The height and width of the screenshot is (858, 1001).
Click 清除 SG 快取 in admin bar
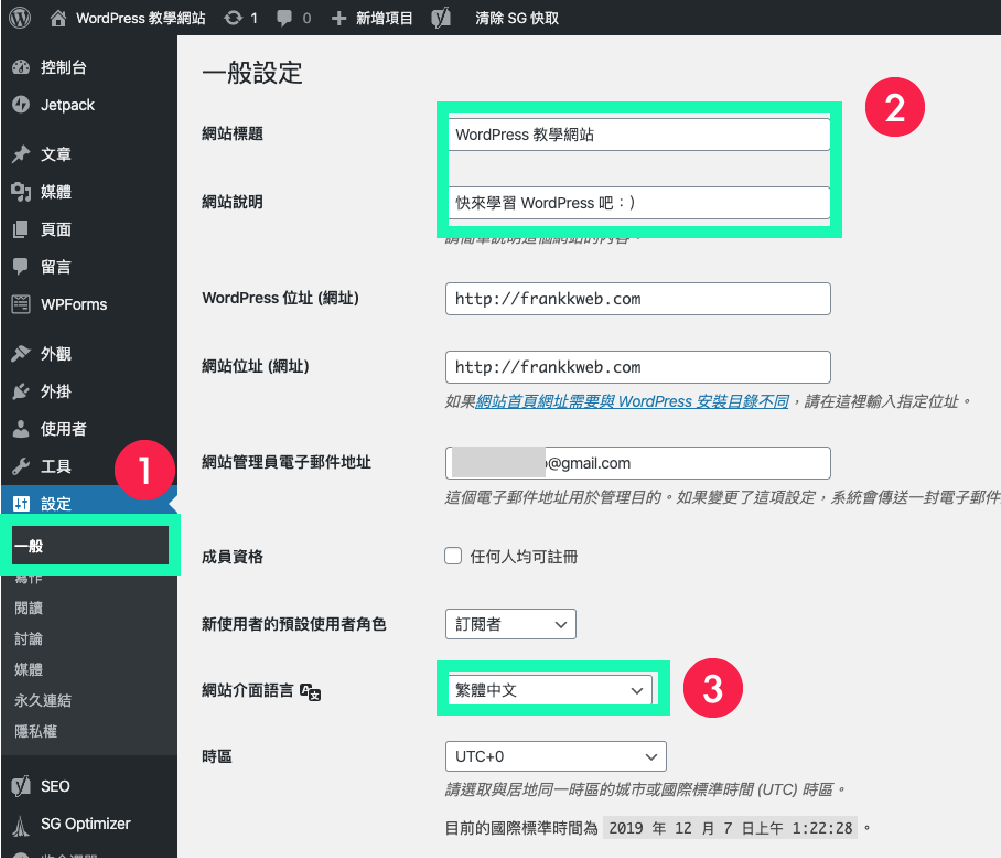516,18
